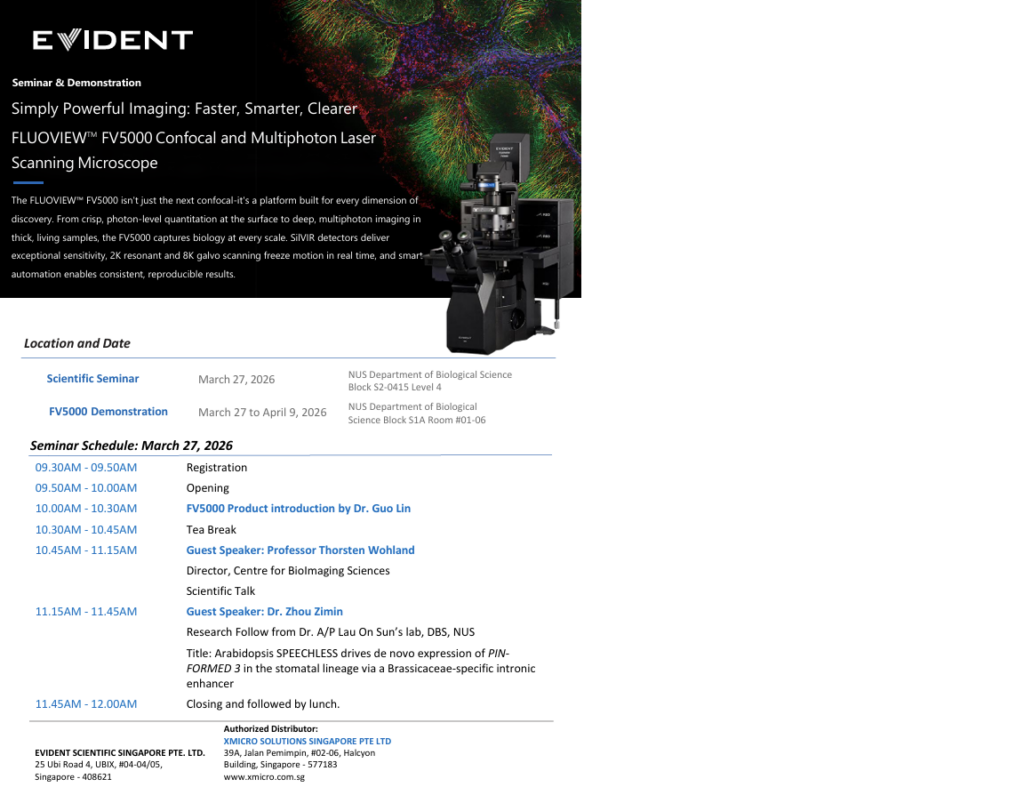Click the Seminar Schedule: March 27, 2026 heading
This screenshot has height=787, width=1024.
(131, 445)
